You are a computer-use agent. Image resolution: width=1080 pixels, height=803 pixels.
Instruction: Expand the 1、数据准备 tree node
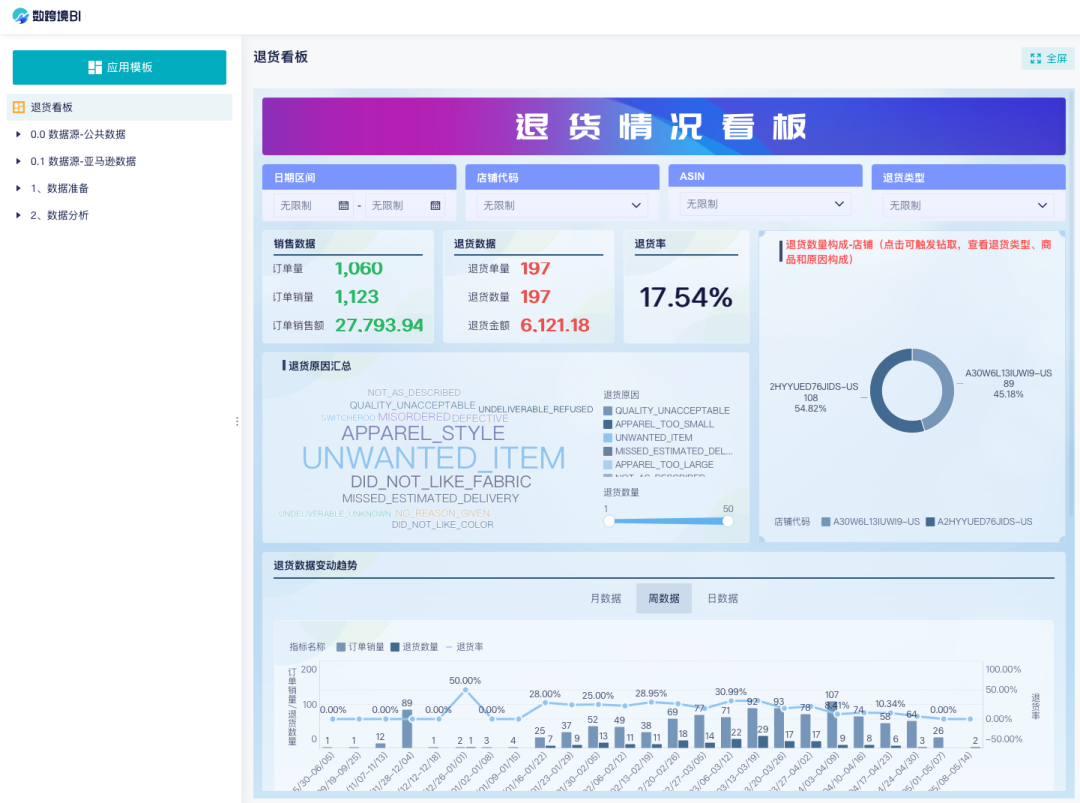(x=19, y=188)
